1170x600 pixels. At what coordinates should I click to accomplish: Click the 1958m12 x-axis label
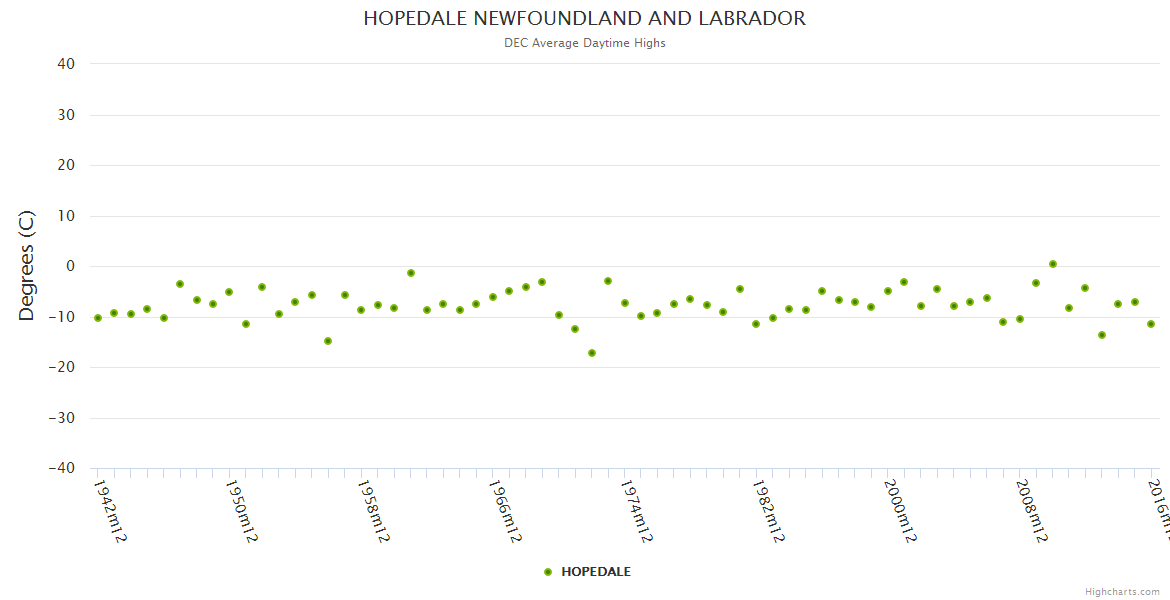click(373, 510)
